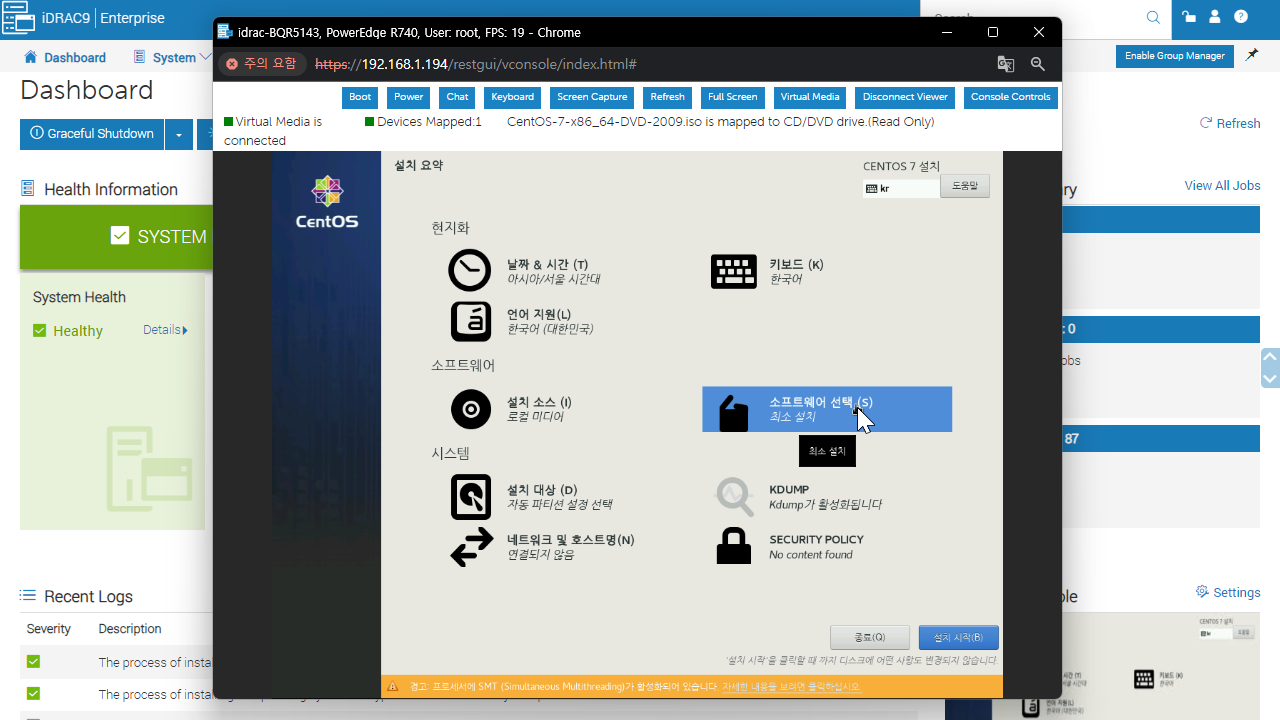1280x720 pixels.
Task: Click iDRAC search magnifier icon
Action: tap(1153, 17)
